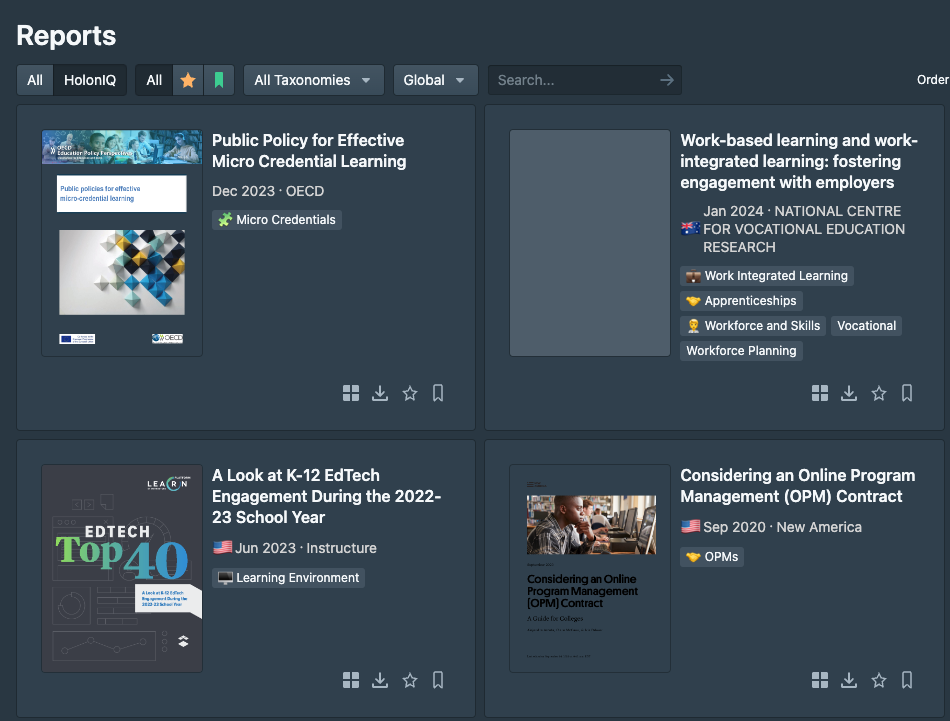The height and width of the screenshot is (721, 950).
Task: Star the OPM Contract report
Action: (879, 680)
